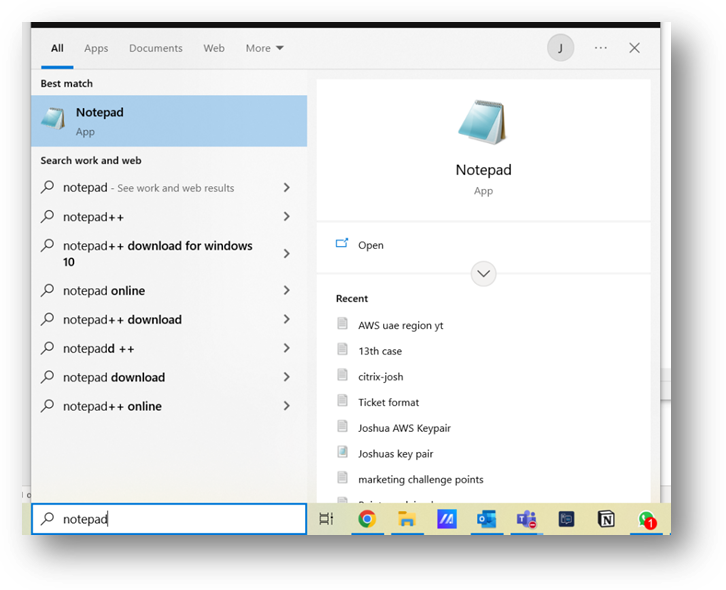Expand arrow next to notepadd ++

[287, 348]
